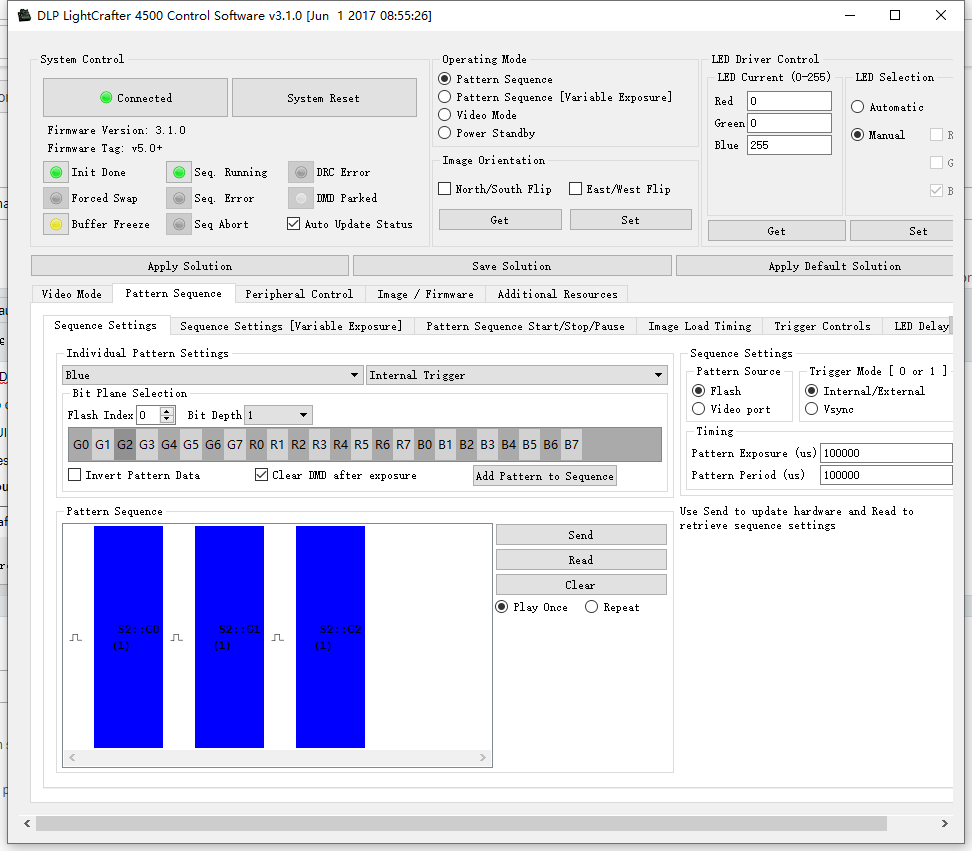Viewport: 972px width, 851px height.
Task: Enable East/West Flip
Action: 575,188
